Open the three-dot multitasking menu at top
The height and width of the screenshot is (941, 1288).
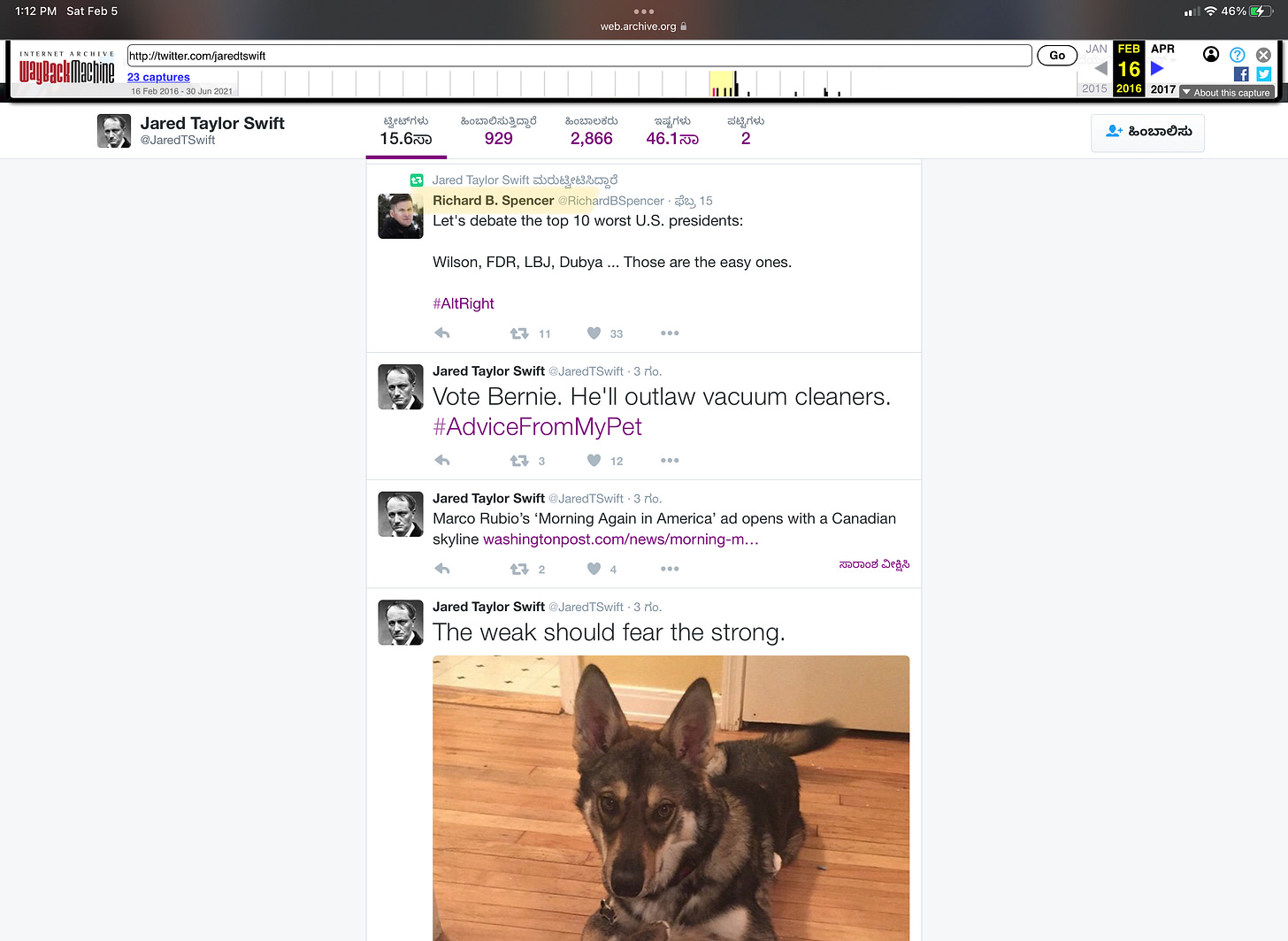tap(644, 11)
